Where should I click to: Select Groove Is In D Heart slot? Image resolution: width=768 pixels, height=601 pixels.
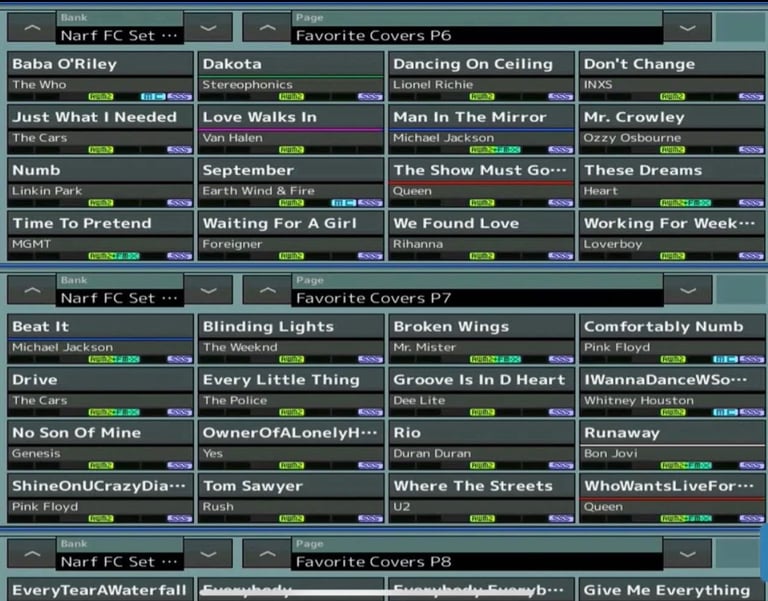(x=481, y=392)
